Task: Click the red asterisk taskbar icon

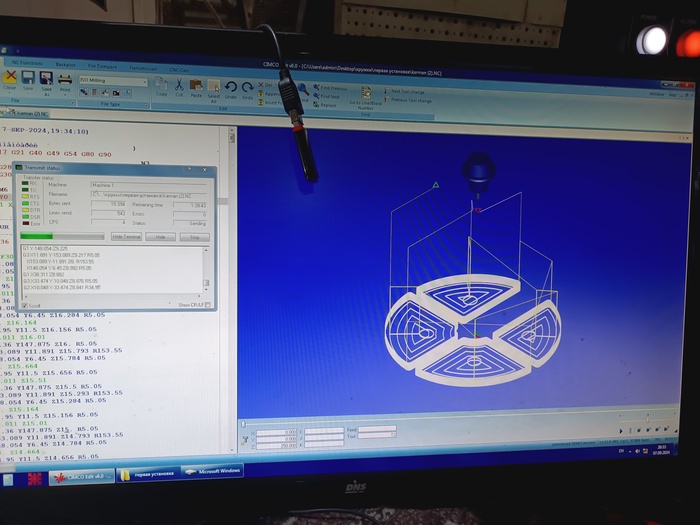Action: (x=34, y=479)
